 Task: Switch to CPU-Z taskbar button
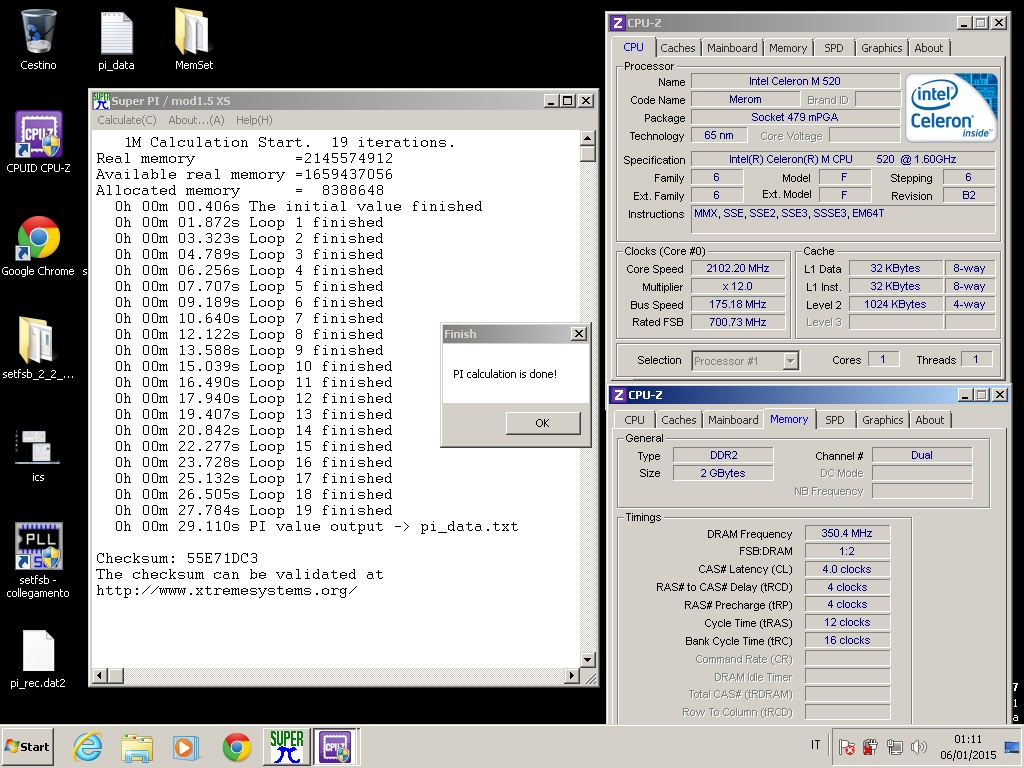335,746
